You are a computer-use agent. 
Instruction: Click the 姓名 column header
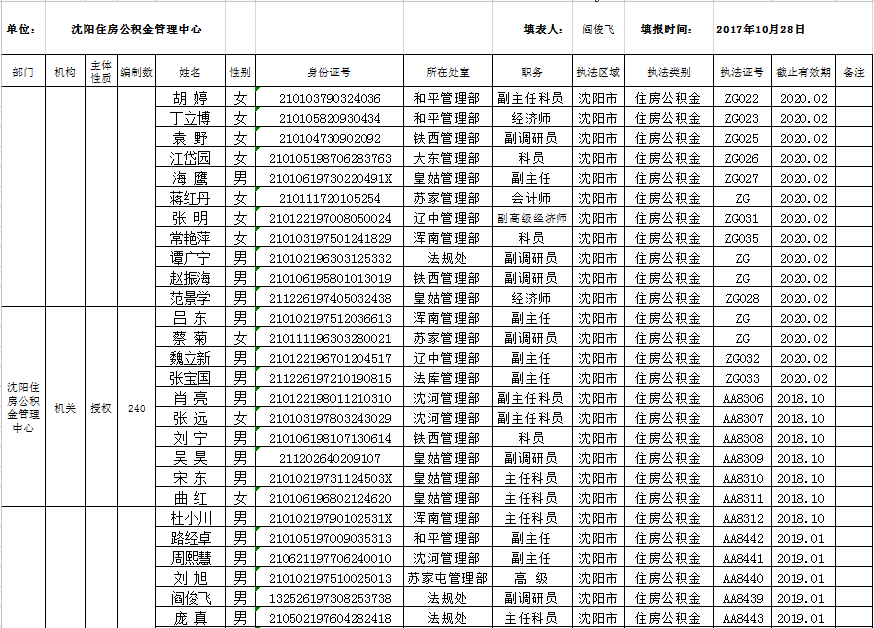click(x=190, y=72)
